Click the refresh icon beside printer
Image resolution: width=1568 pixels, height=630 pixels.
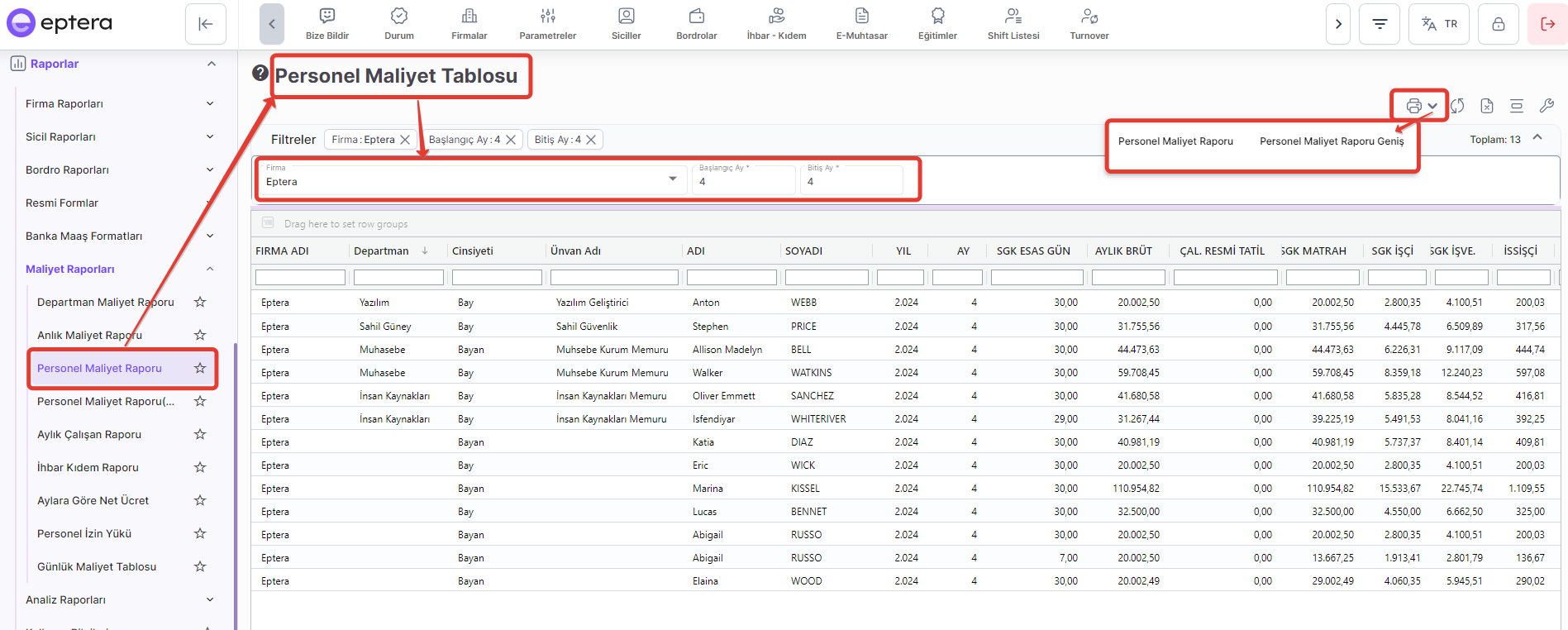pyautogui.click(x=1457, y=106)
